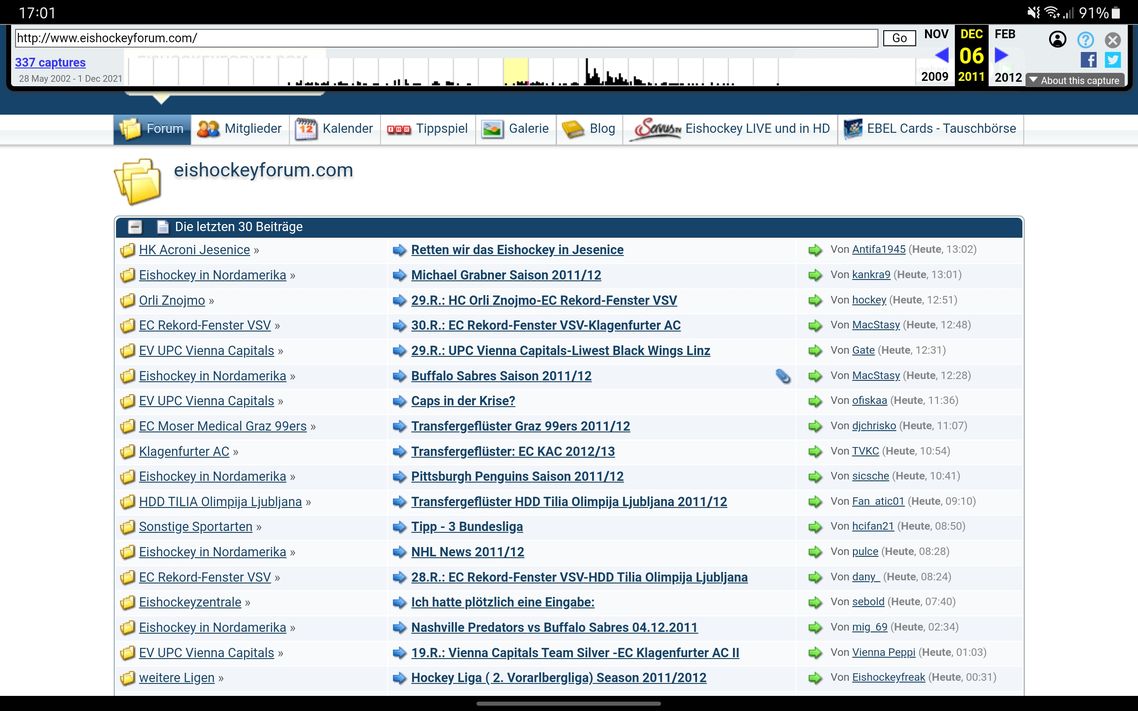Image resolution: width=1138 pixels, height=711 pixels.
Task: Go to next capture with right arrow
Action: click(1002, 56)
